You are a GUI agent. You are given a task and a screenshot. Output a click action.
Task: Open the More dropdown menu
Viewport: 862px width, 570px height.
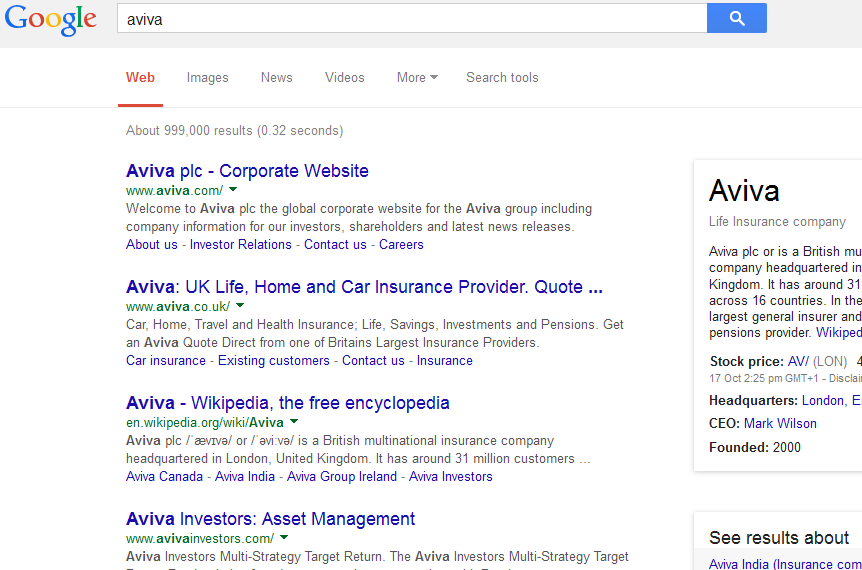coord(417,78)
